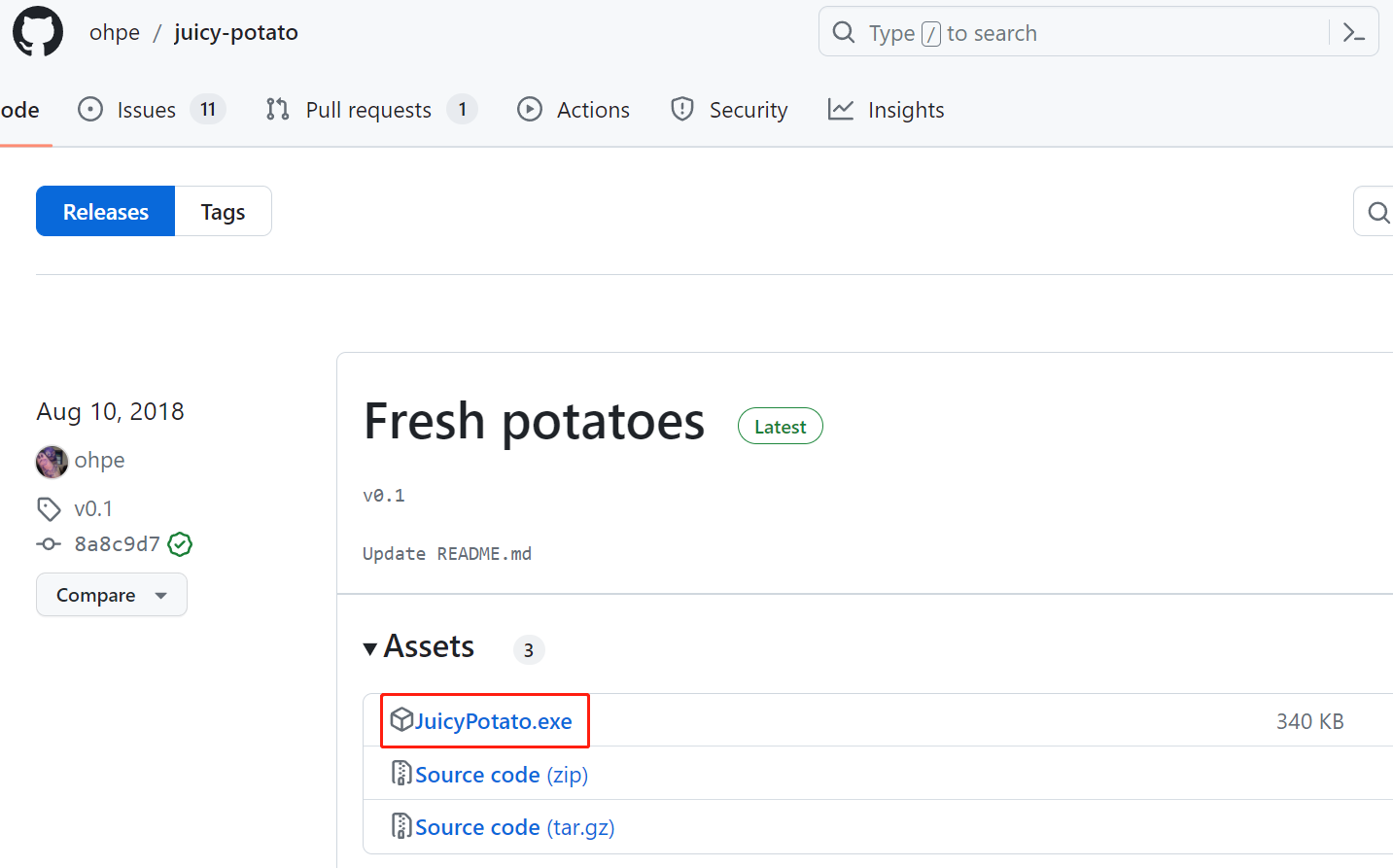
Task: Click the verified commit badge icon
Action: (x=180, y=544)
